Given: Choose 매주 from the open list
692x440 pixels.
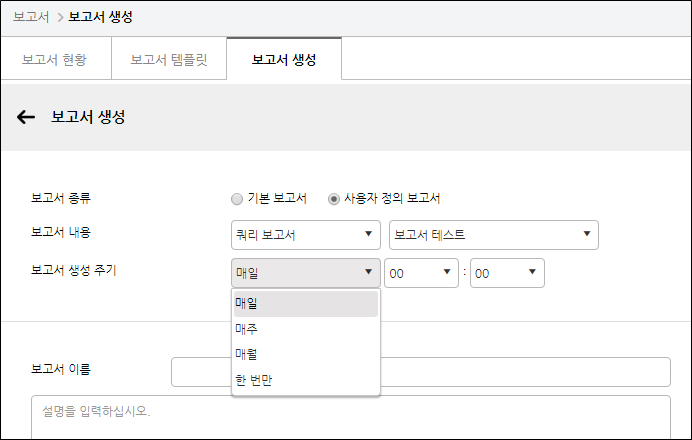Looking at the screenshot, I should click(x=305, y=329).
